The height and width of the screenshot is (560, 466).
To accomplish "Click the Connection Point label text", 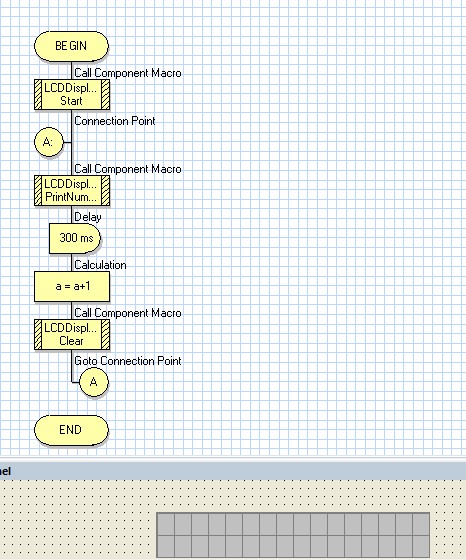I will click(x=115, y=121).
